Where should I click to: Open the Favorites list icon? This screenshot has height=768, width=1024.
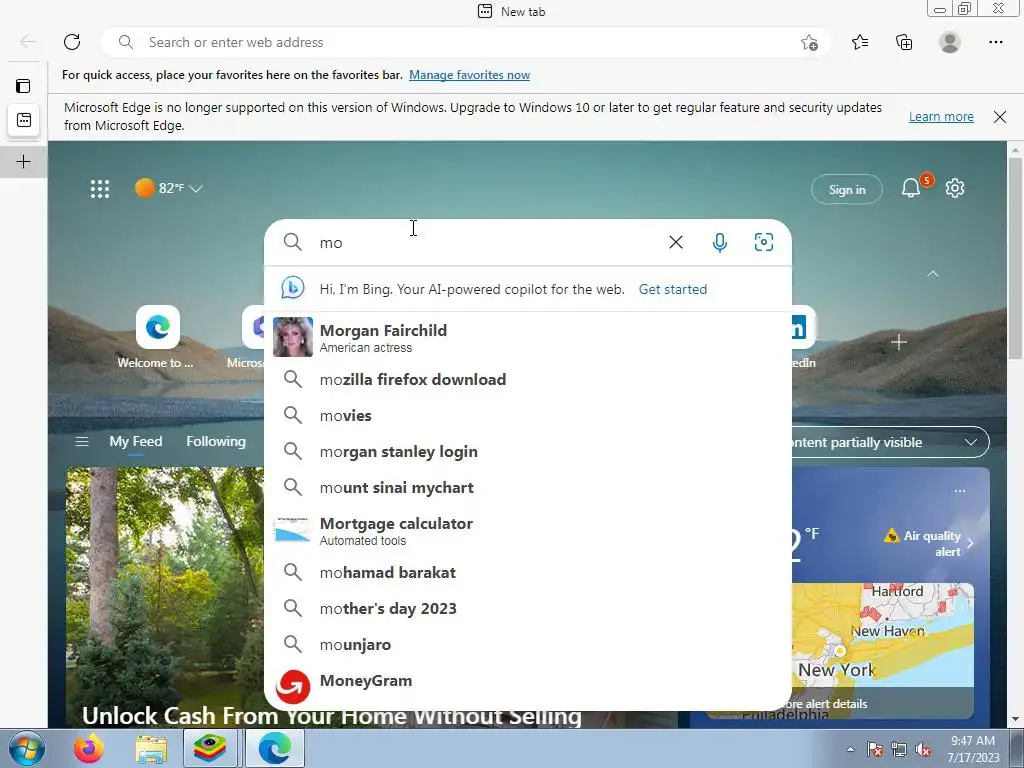tap(860, 42)
